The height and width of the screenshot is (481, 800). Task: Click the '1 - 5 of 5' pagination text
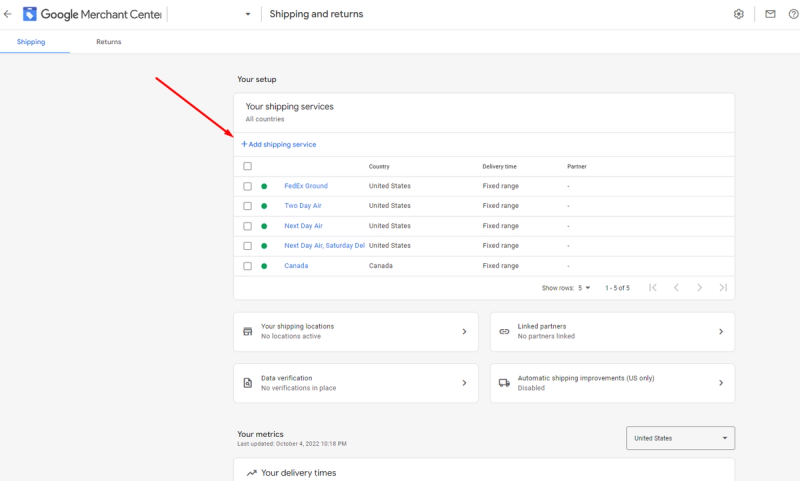(x=617, y=288)
